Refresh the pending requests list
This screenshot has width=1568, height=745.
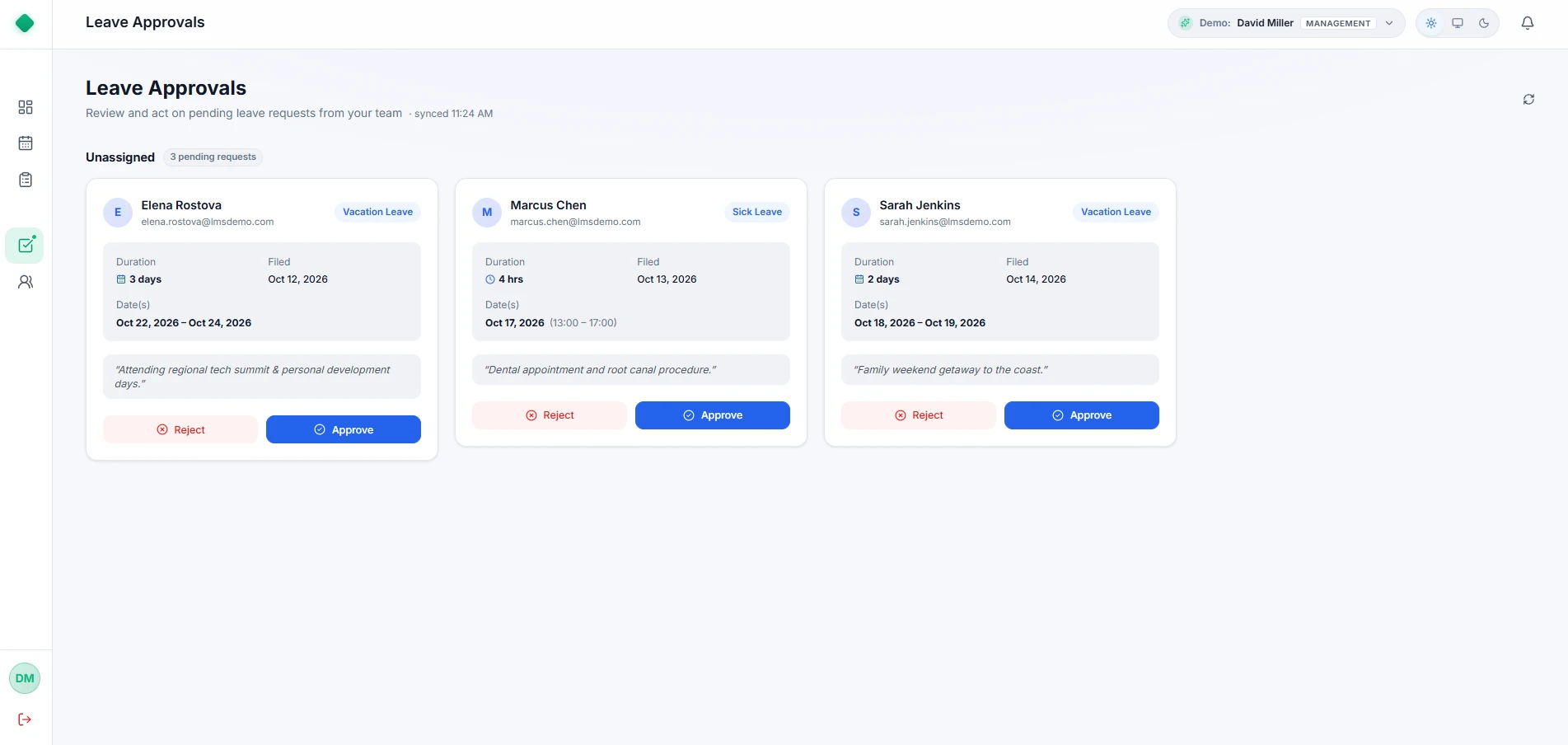coord(1528,99)
